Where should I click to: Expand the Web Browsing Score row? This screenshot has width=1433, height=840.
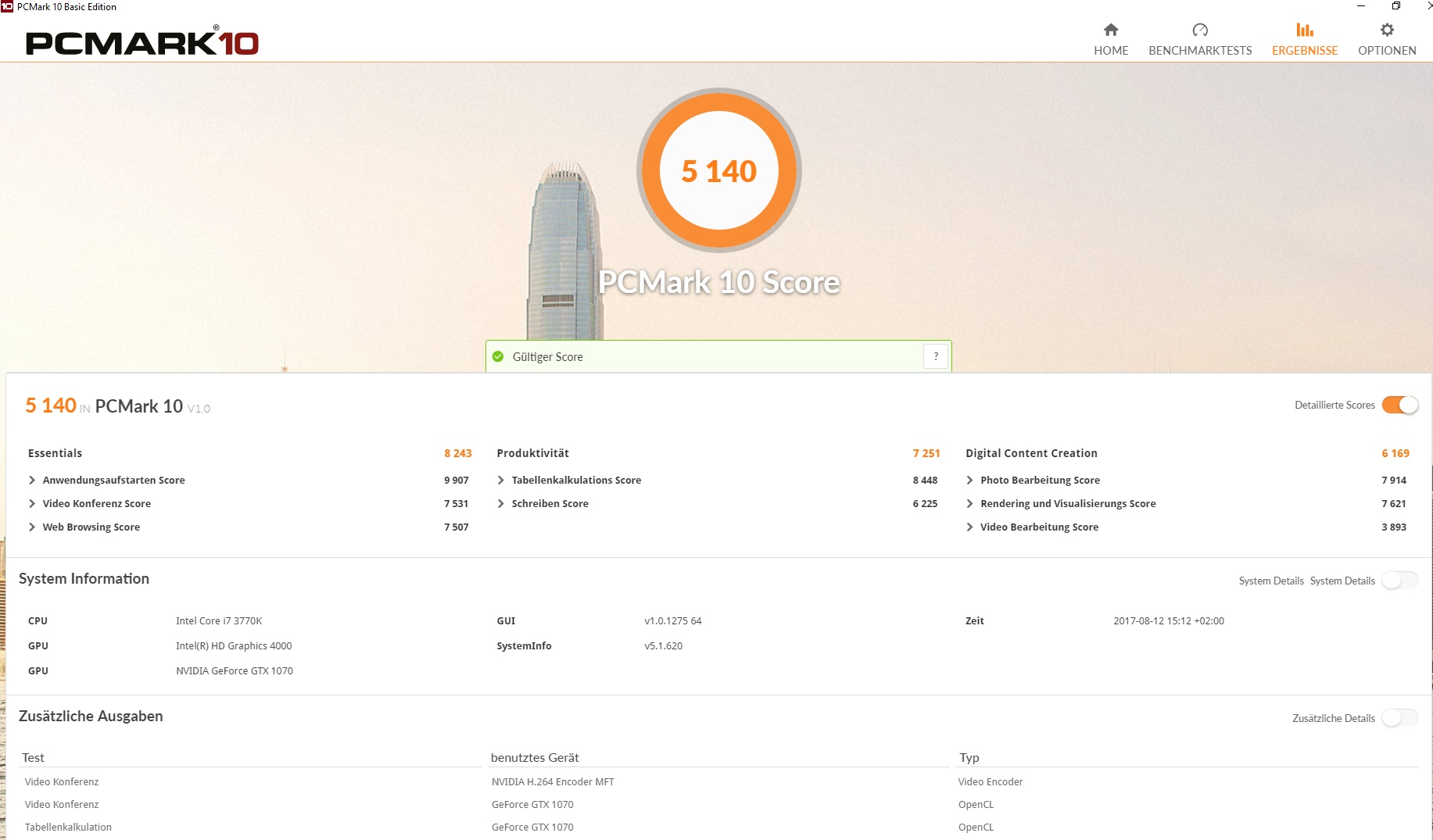(x=32, y=527)
